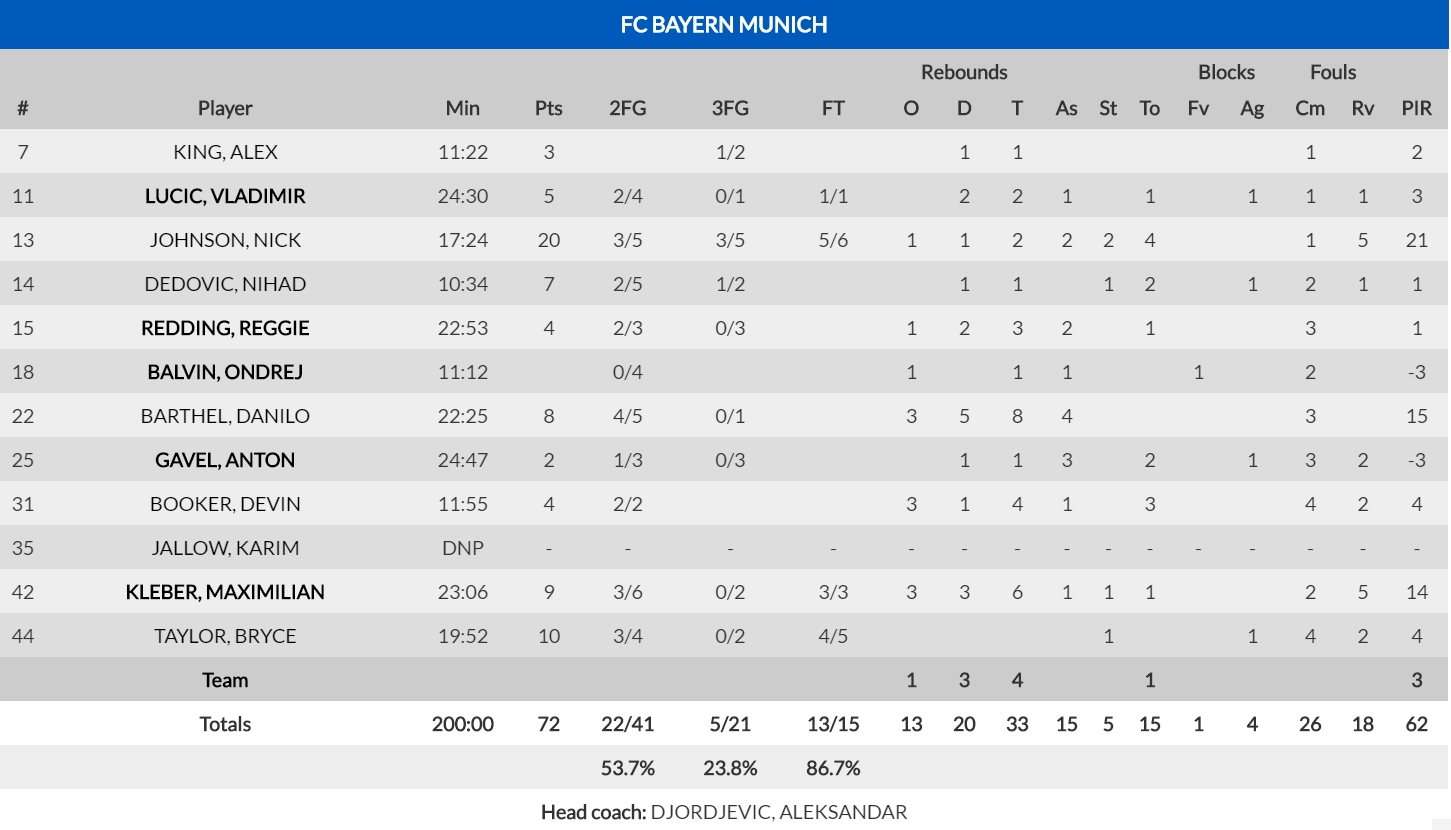1451x830 pixels.
Task: Click the FC Bayern Munich title header
Action: point(724,24)
